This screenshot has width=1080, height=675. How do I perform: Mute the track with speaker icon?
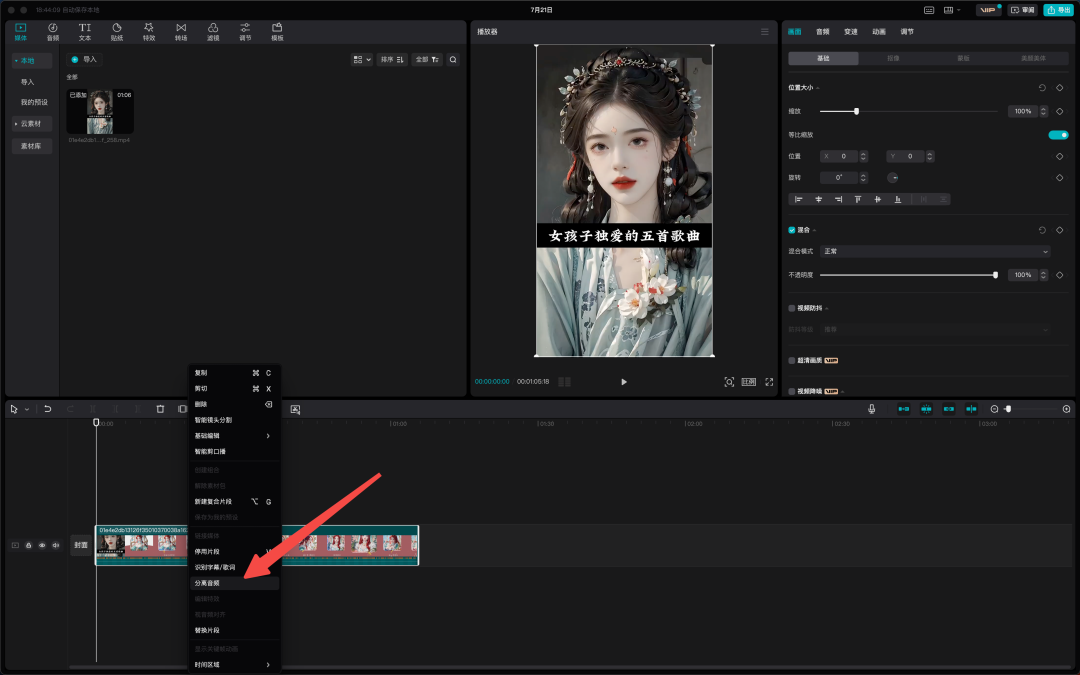coord(56,546)
